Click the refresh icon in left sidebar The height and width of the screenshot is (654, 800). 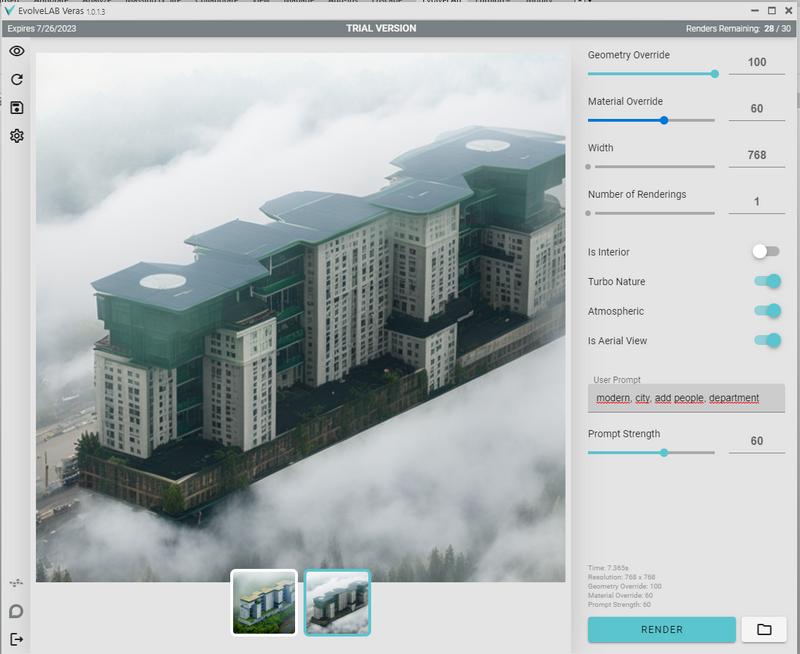coord(17,79)
